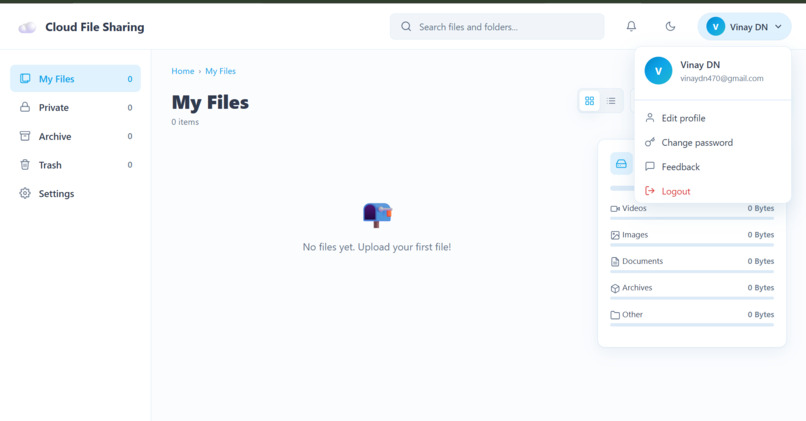Open the Trash section
Screen dimensions: 806x421
[x=76, y=165]
